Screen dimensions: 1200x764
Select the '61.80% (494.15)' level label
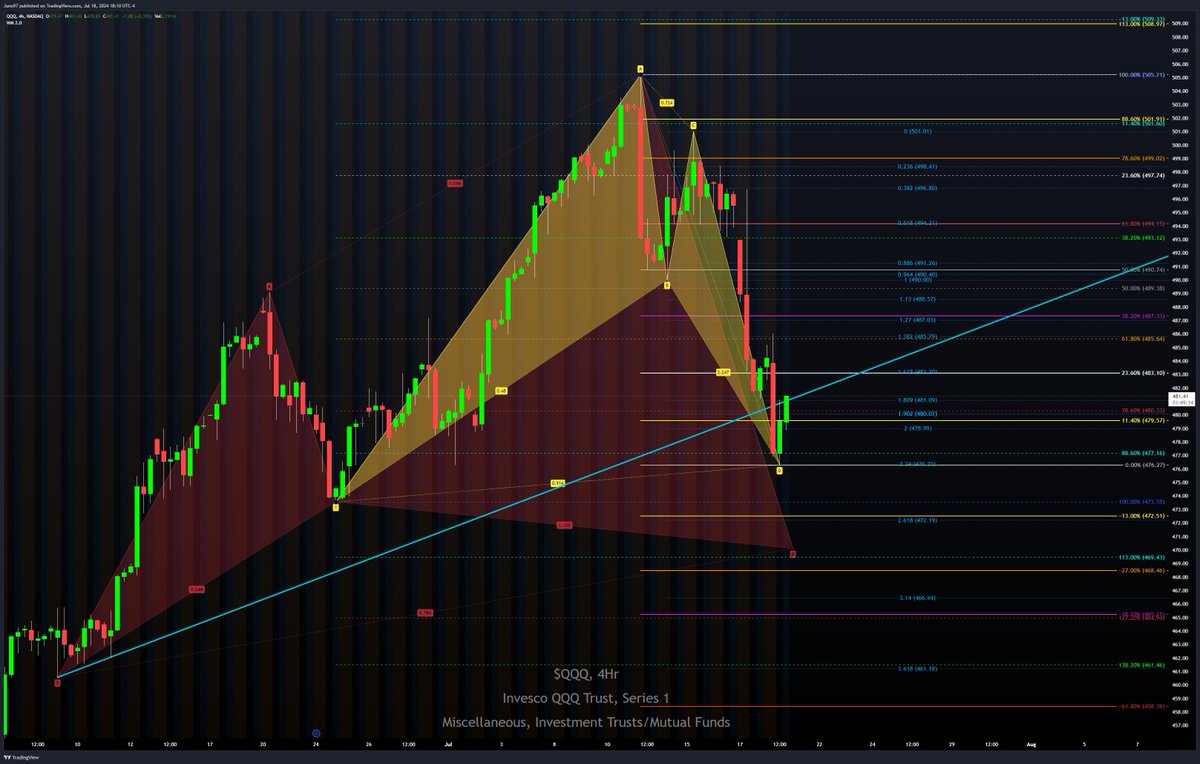(1145, 224)
